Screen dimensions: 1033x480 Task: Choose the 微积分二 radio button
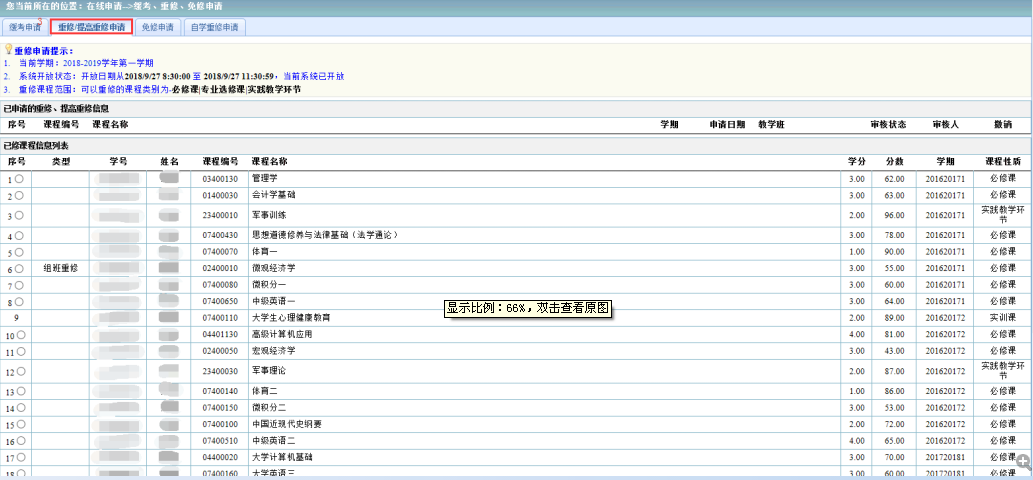(x=19, y=408)
